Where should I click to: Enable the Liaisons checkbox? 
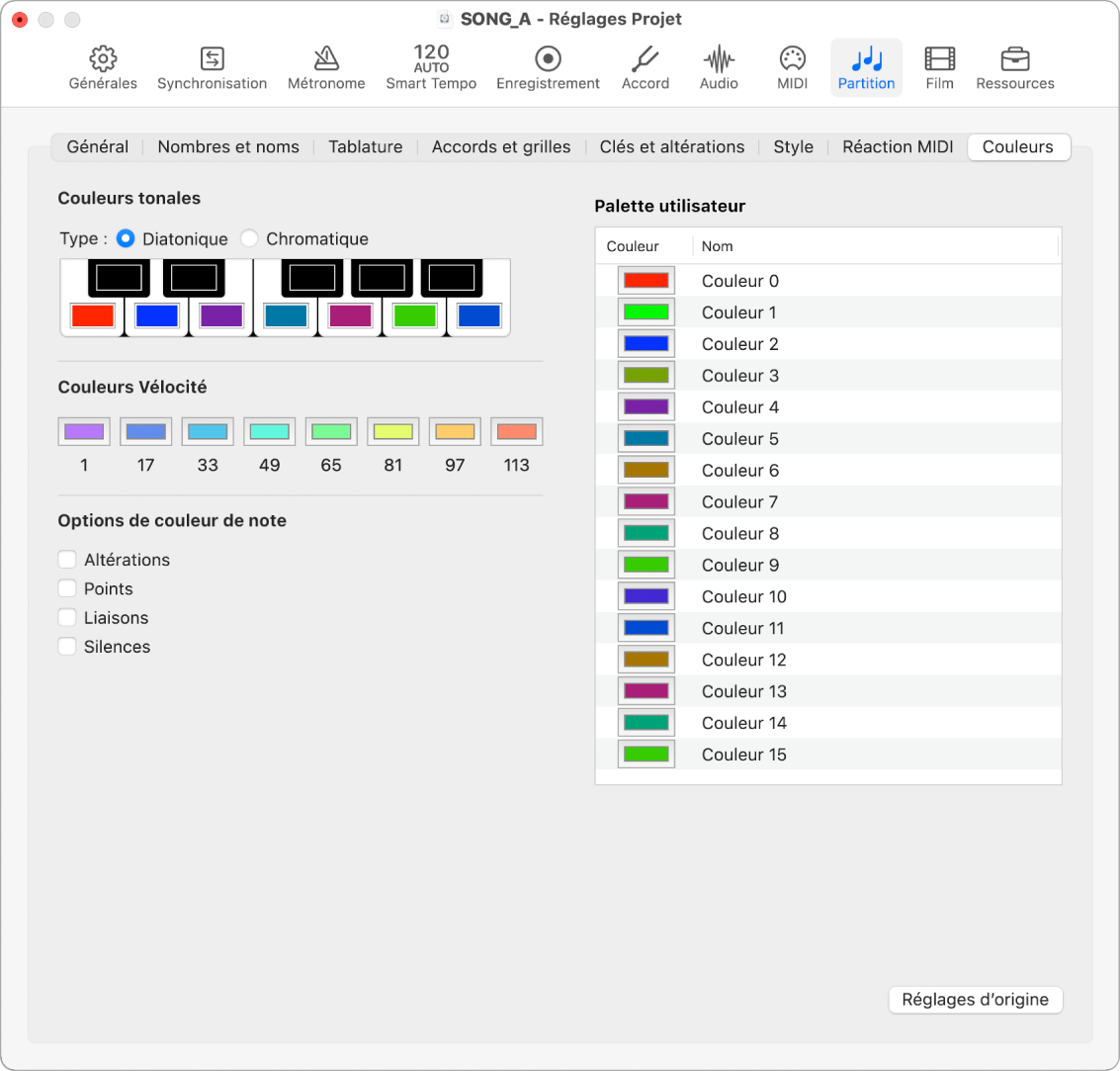coord(67,618)
